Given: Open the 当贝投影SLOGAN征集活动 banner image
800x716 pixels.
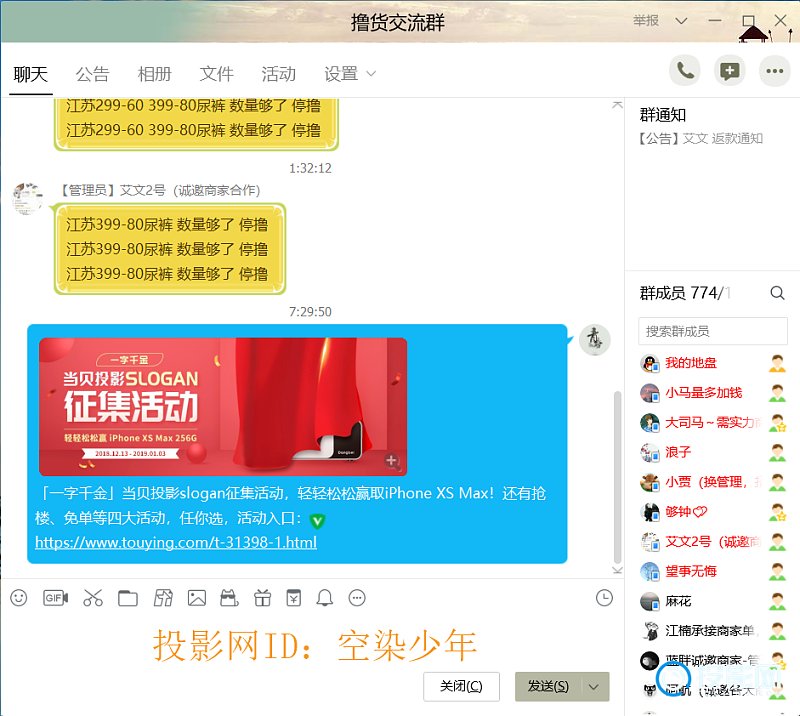Looking at the screenshot, I should pyautogui.click(x=223, y=407).
